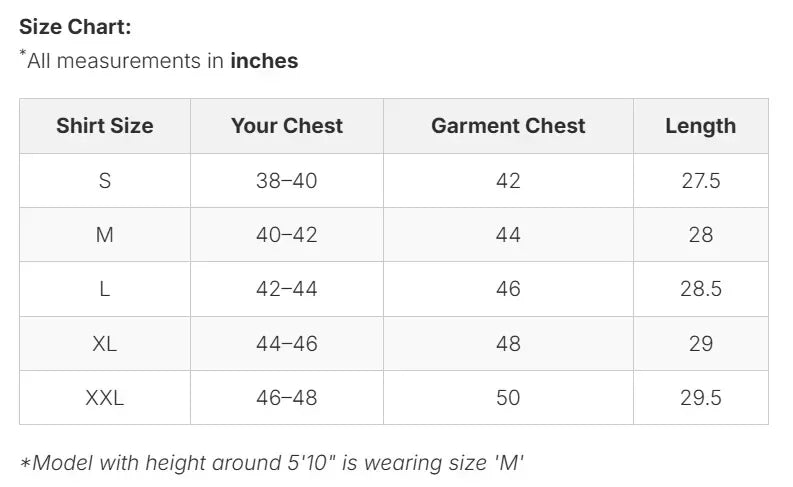Click the XXL shirt size cell
This screenshot has height=487, width=793.
105,397
